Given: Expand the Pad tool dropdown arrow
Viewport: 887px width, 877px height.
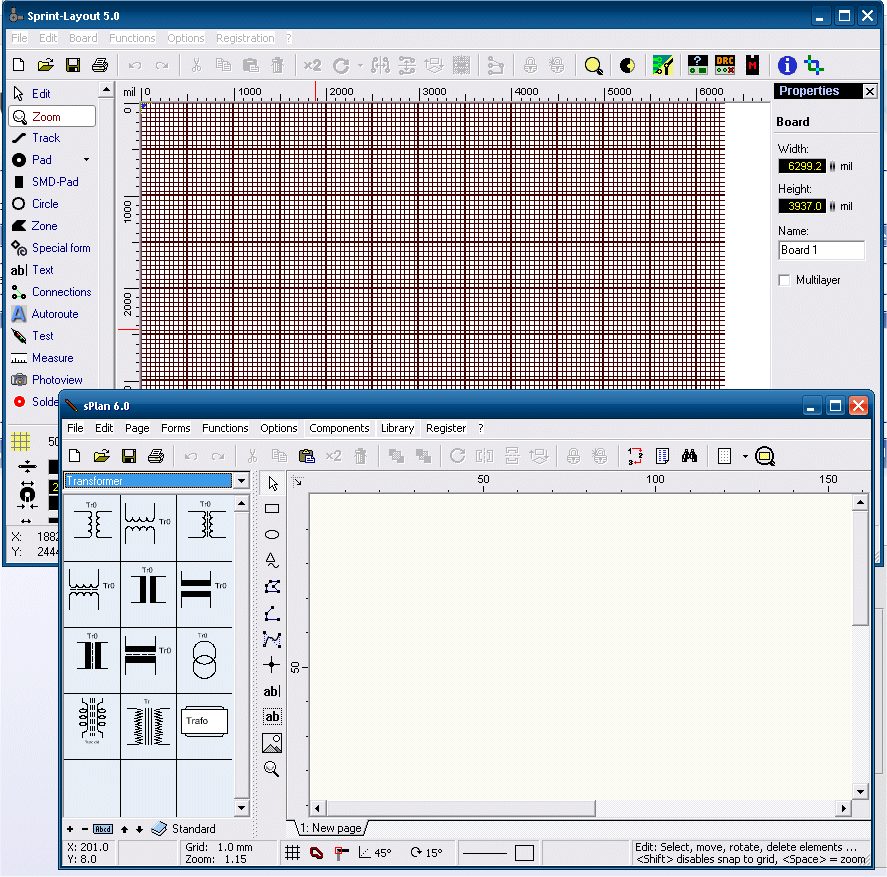Looking at the screenshot, I should (87, 160).
